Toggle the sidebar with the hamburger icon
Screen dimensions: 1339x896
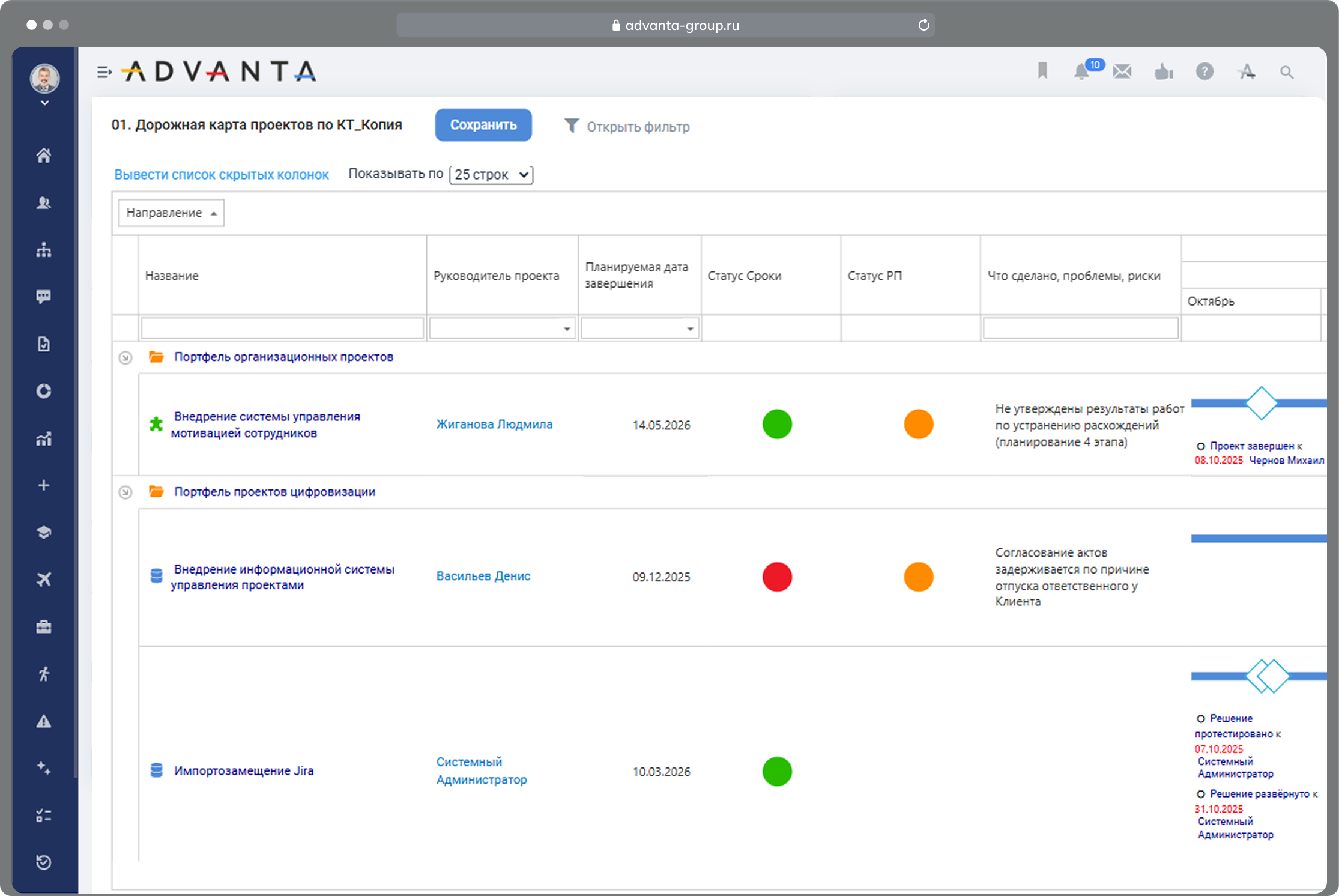[x=105, y=72]
